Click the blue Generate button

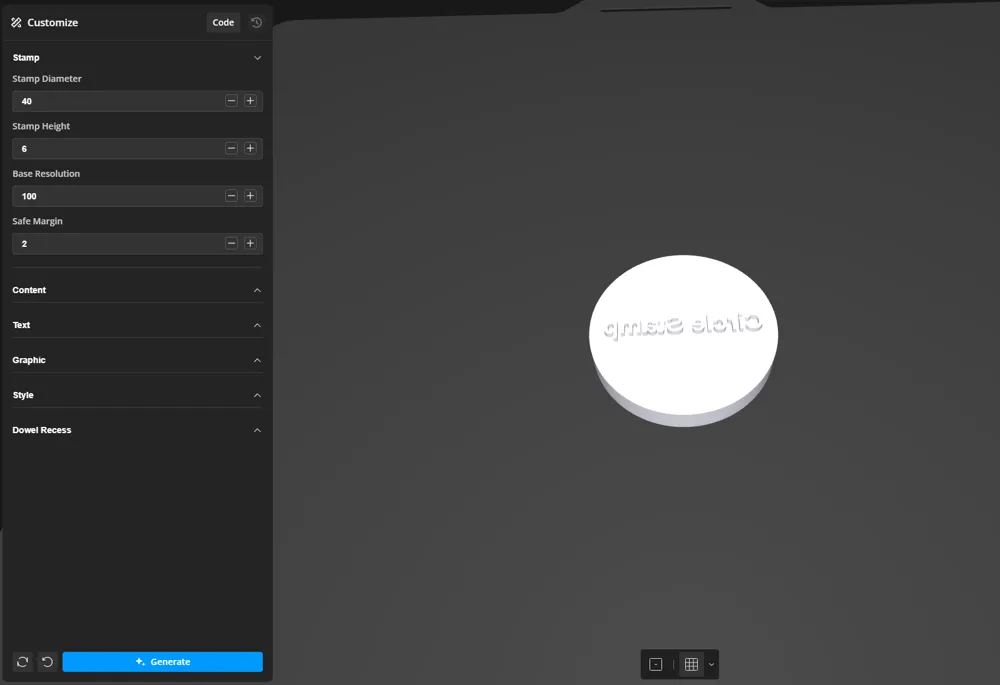click(163, 661)
